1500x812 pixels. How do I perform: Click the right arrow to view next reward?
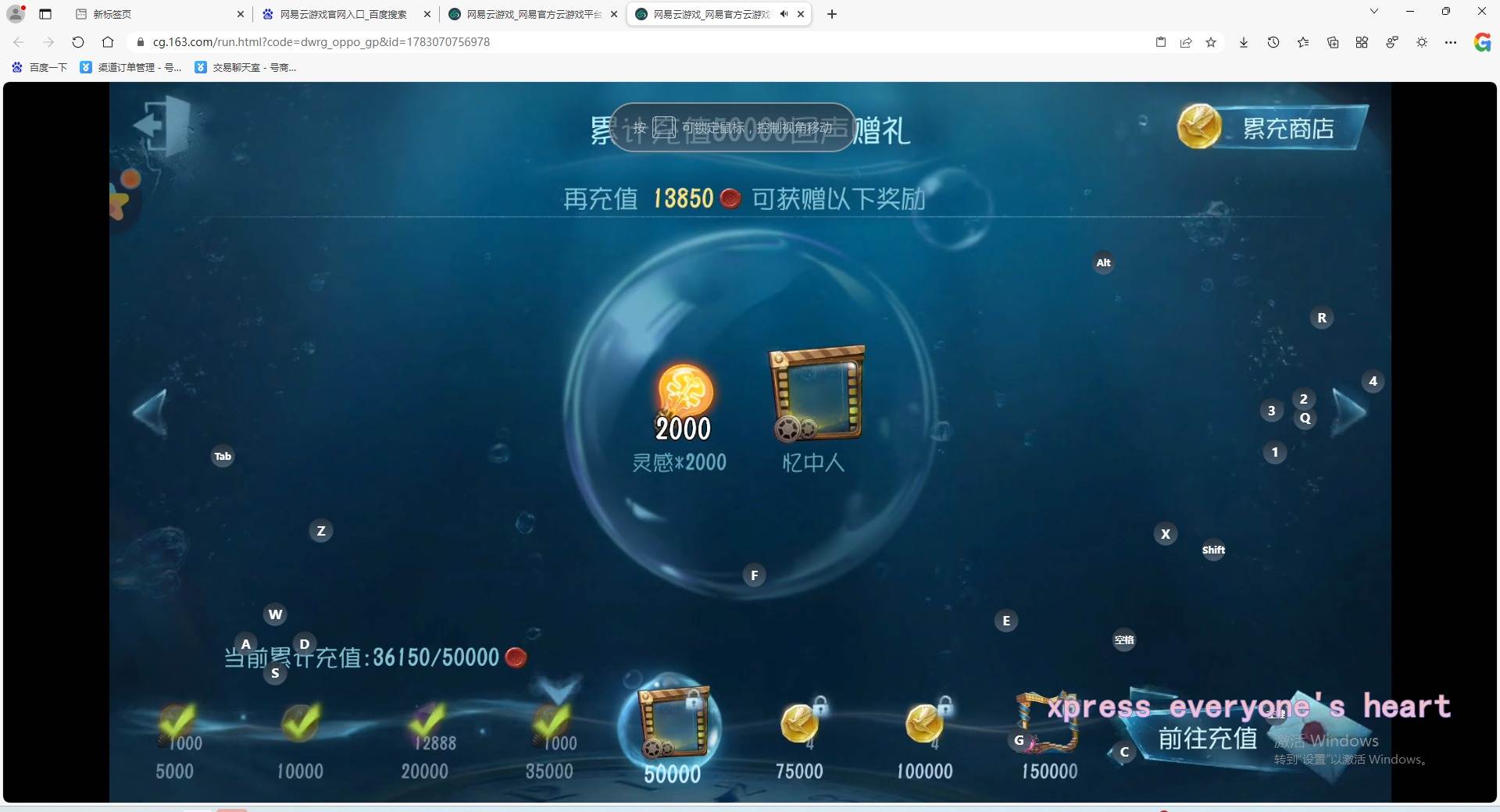pyautogui.click(x=1349, y=411)
